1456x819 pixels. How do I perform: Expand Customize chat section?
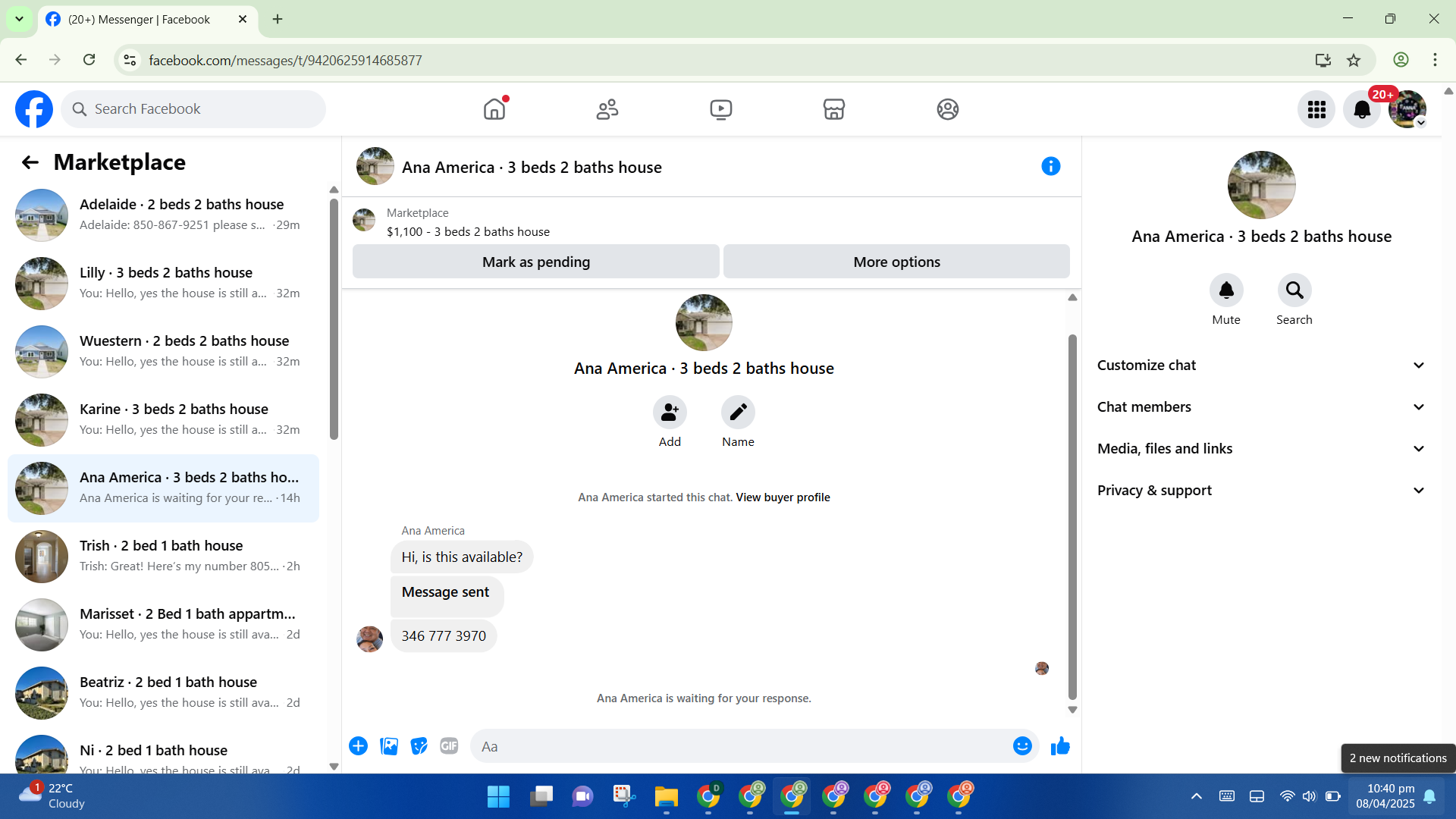[1261, 366]
